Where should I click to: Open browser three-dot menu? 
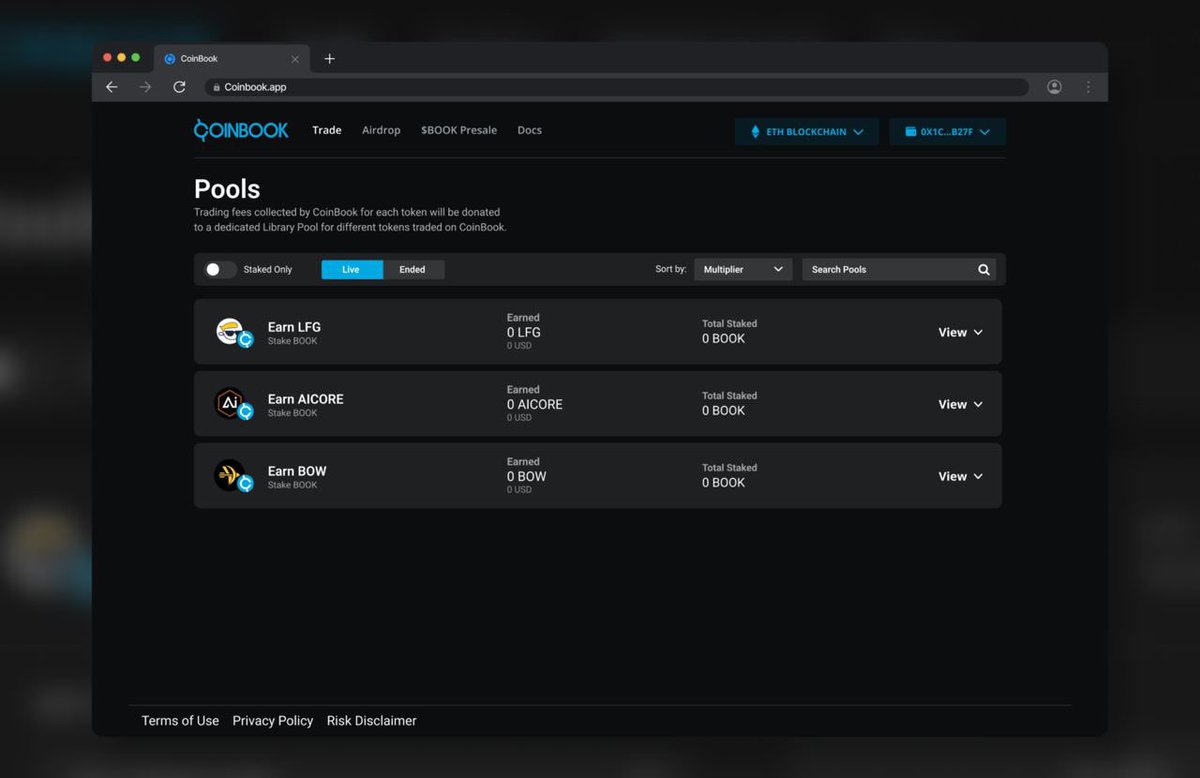pos(1088,87)
